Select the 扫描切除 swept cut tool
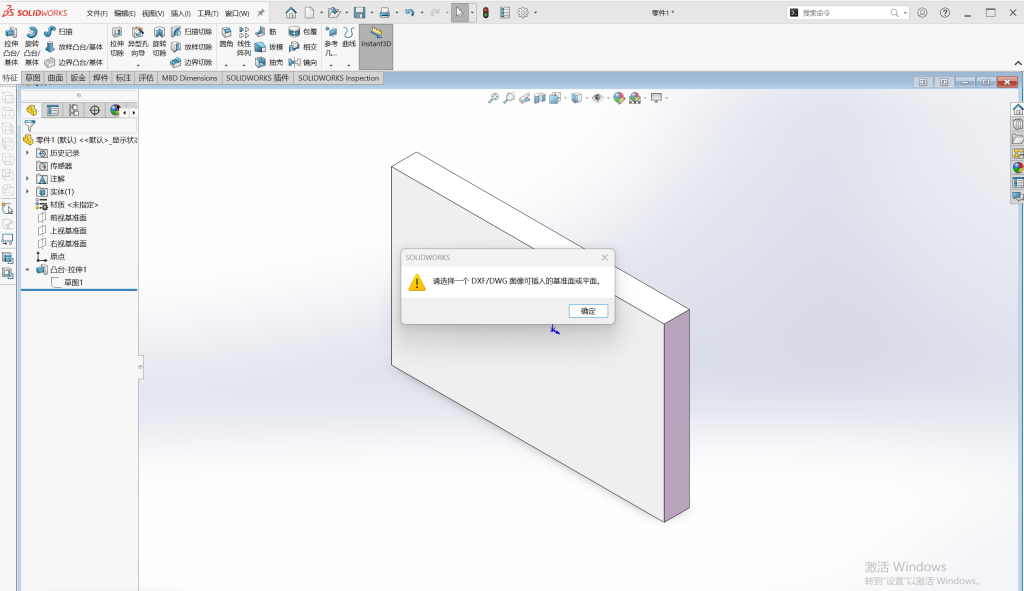Image resolution: width=1024 pixels, height=591 pixels. pyautogui.click(x=192, y=31)
